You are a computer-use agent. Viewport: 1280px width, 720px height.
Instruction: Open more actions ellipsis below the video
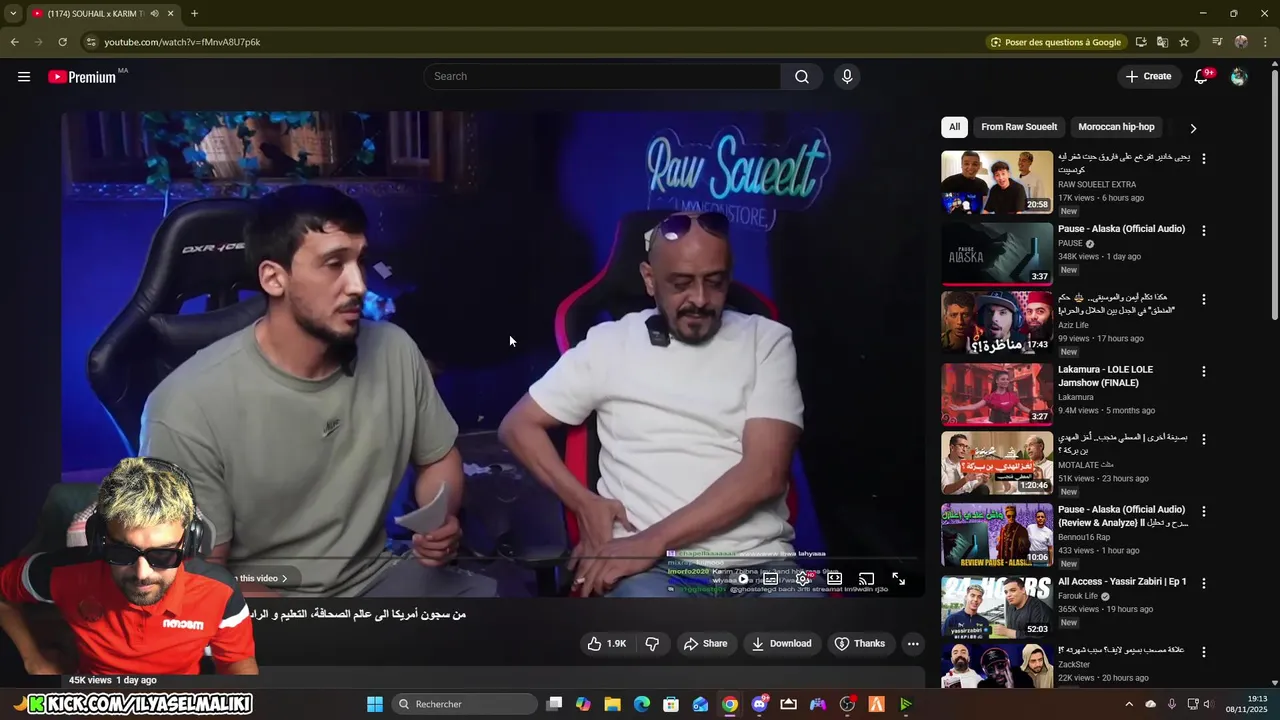[x=913, y=644]
